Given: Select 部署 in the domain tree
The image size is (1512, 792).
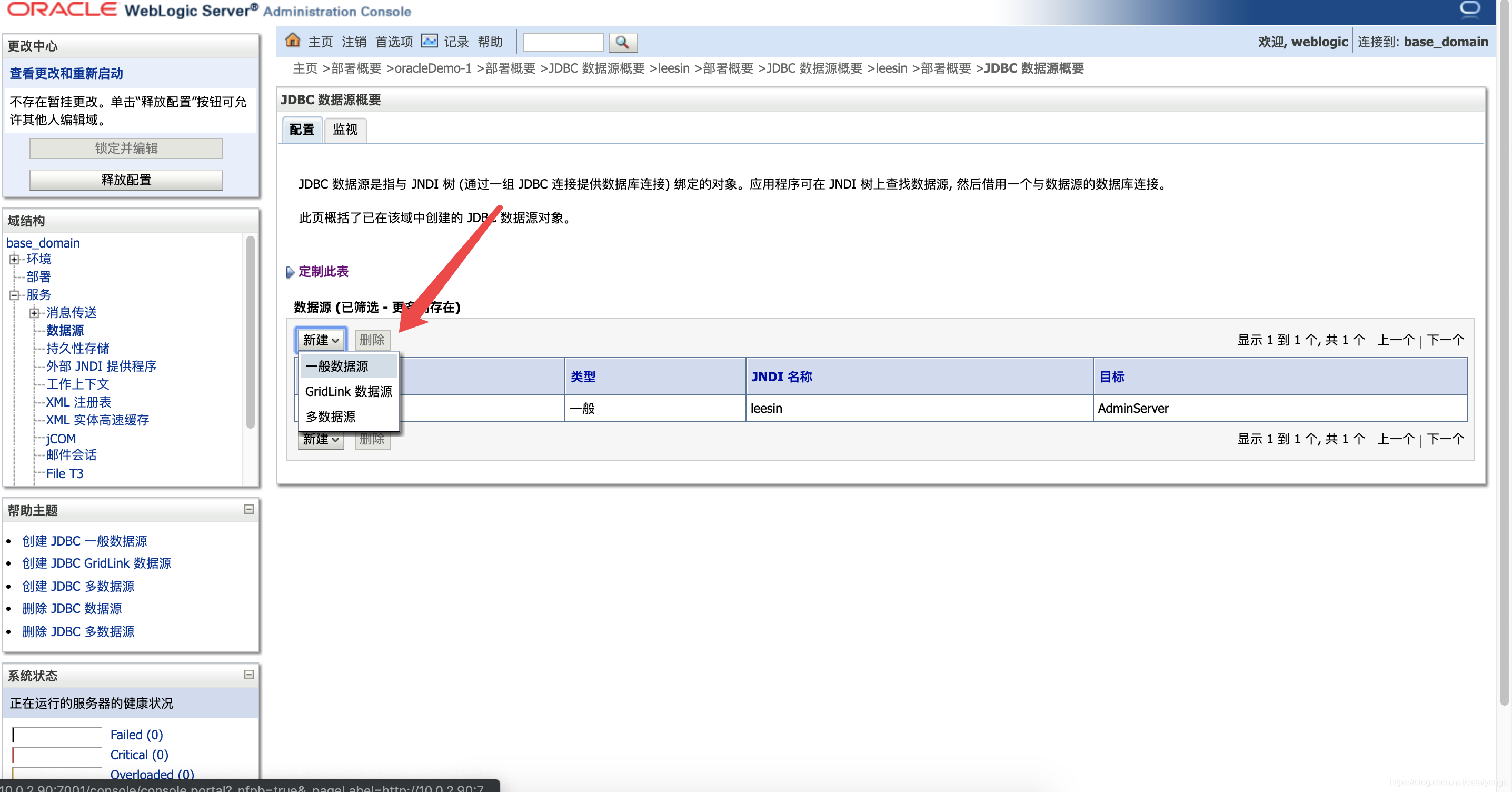Looking at the screenshot, I should click(39, 277).
